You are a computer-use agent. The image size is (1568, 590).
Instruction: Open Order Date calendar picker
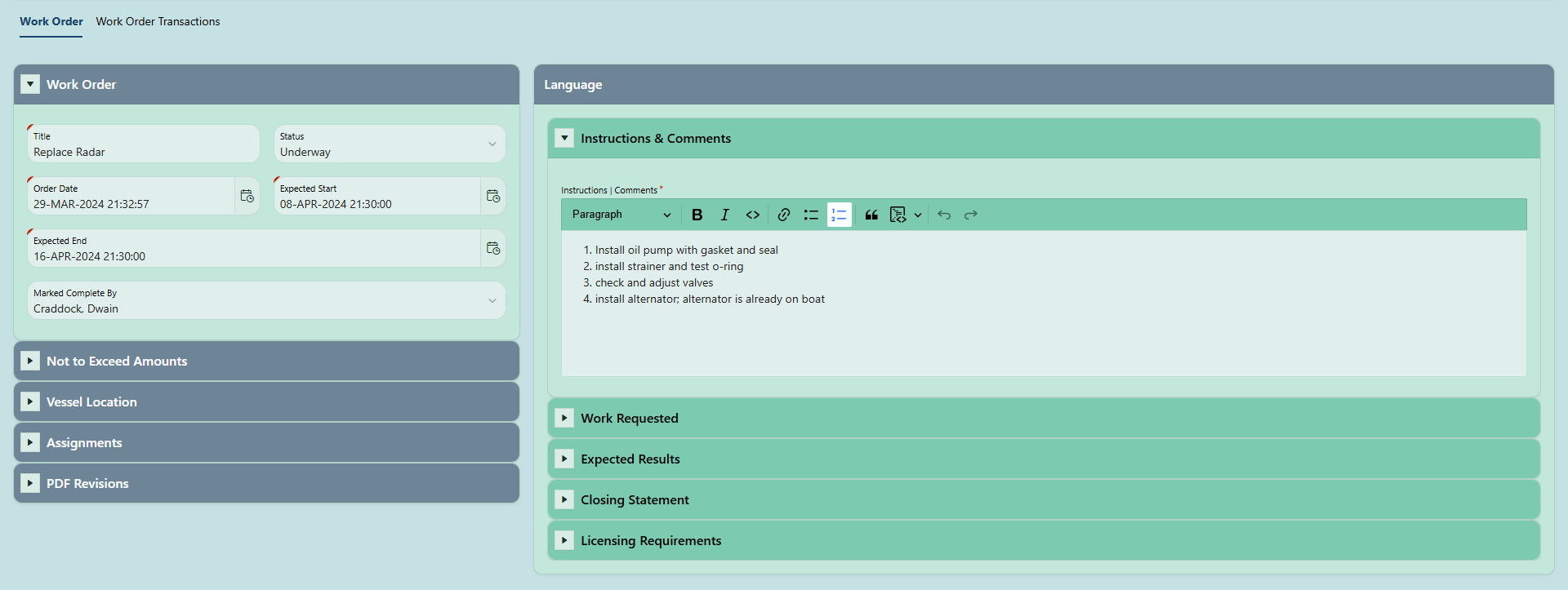pyautogui.click(x=247, y=196)
